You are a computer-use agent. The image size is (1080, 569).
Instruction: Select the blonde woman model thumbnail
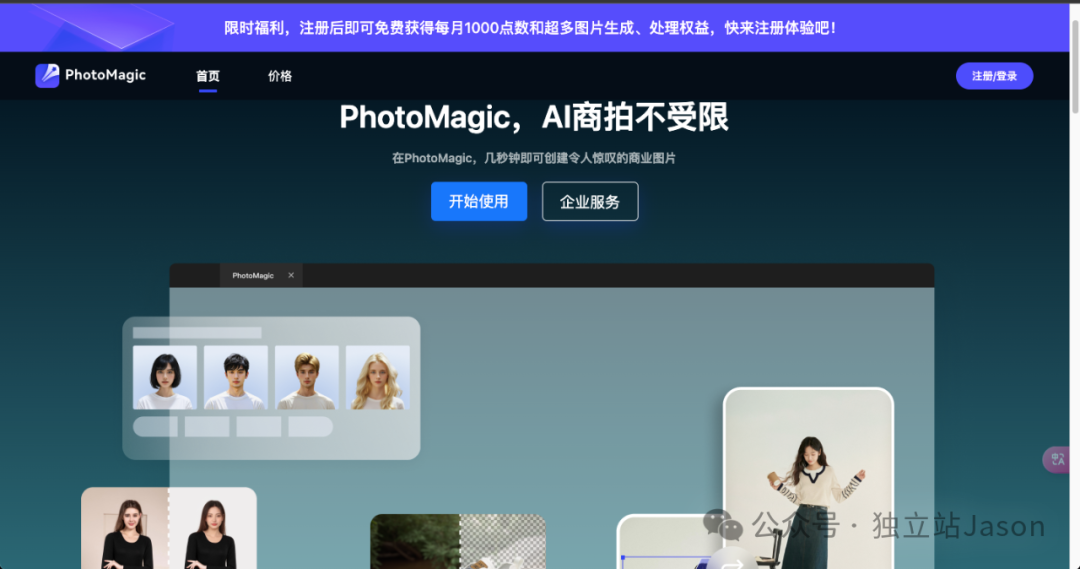point(377,377)
